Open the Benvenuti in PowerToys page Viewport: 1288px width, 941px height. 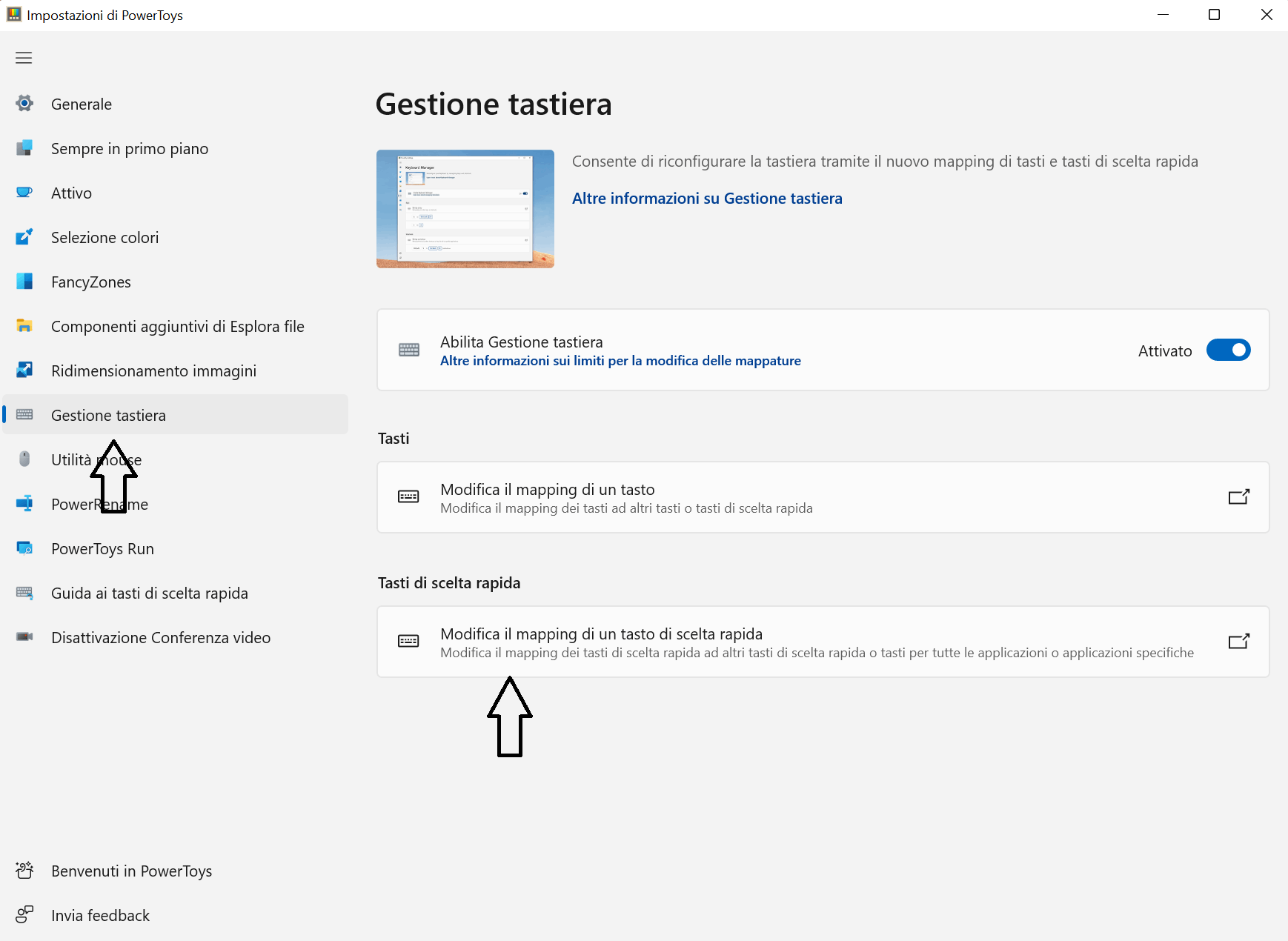[x=176, y=871]
